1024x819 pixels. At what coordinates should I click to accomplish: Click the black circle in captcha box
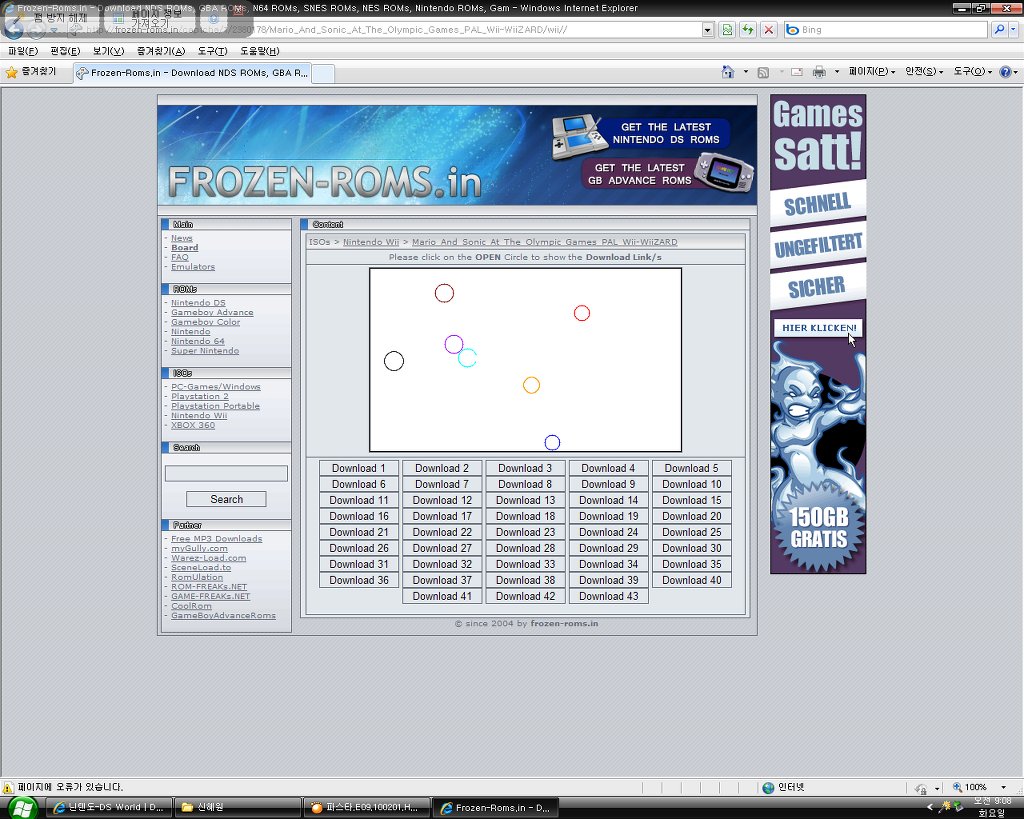coord(394,361)
